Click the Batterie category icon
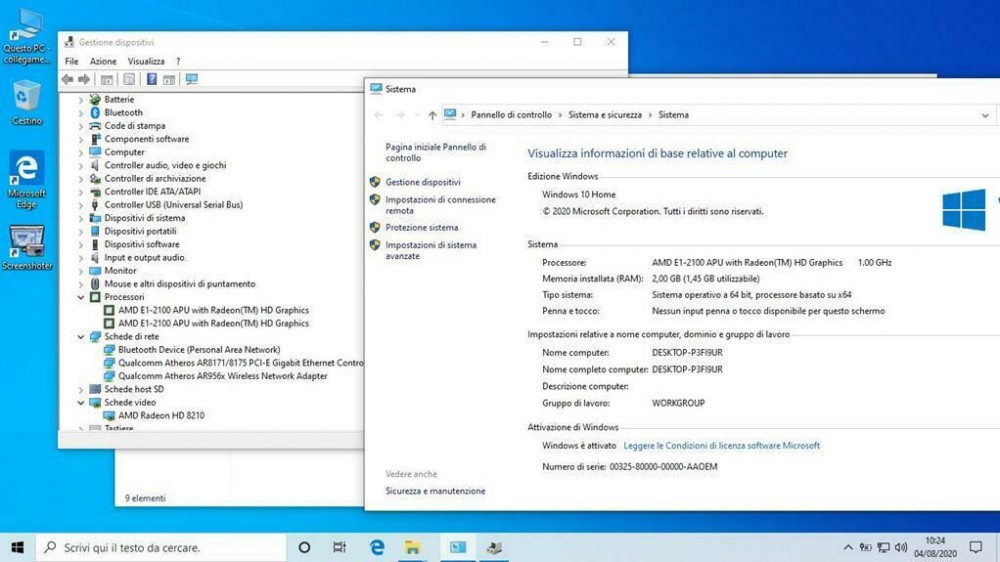Viewport: 1000px width, 562px height. coord(95,99)
